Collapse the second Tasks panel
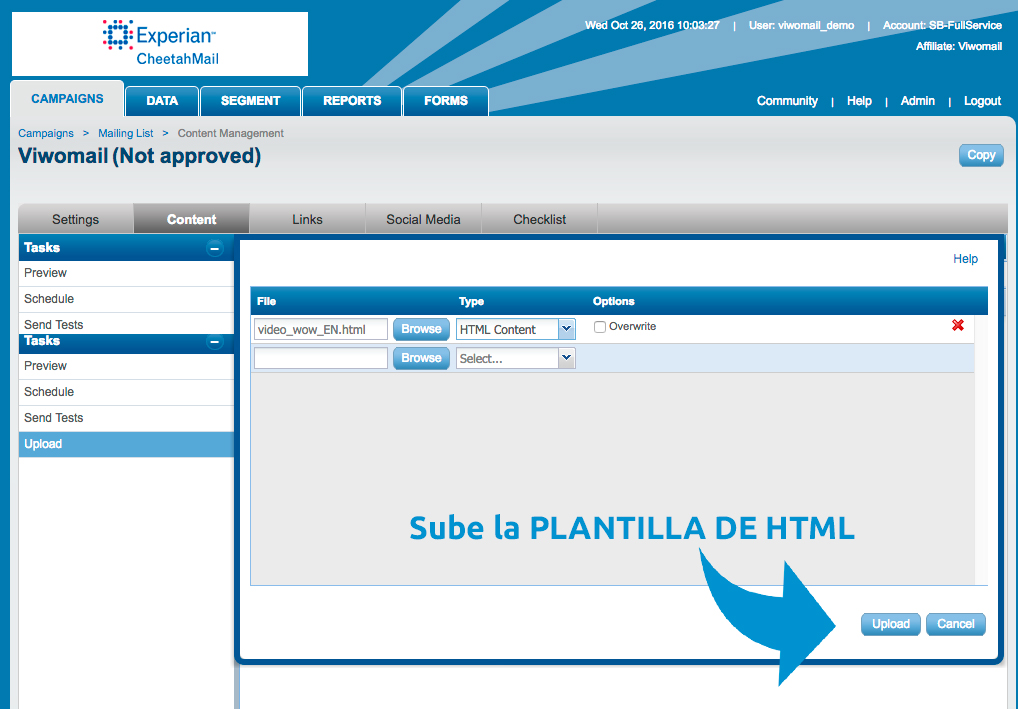 (x=215, y=342)
